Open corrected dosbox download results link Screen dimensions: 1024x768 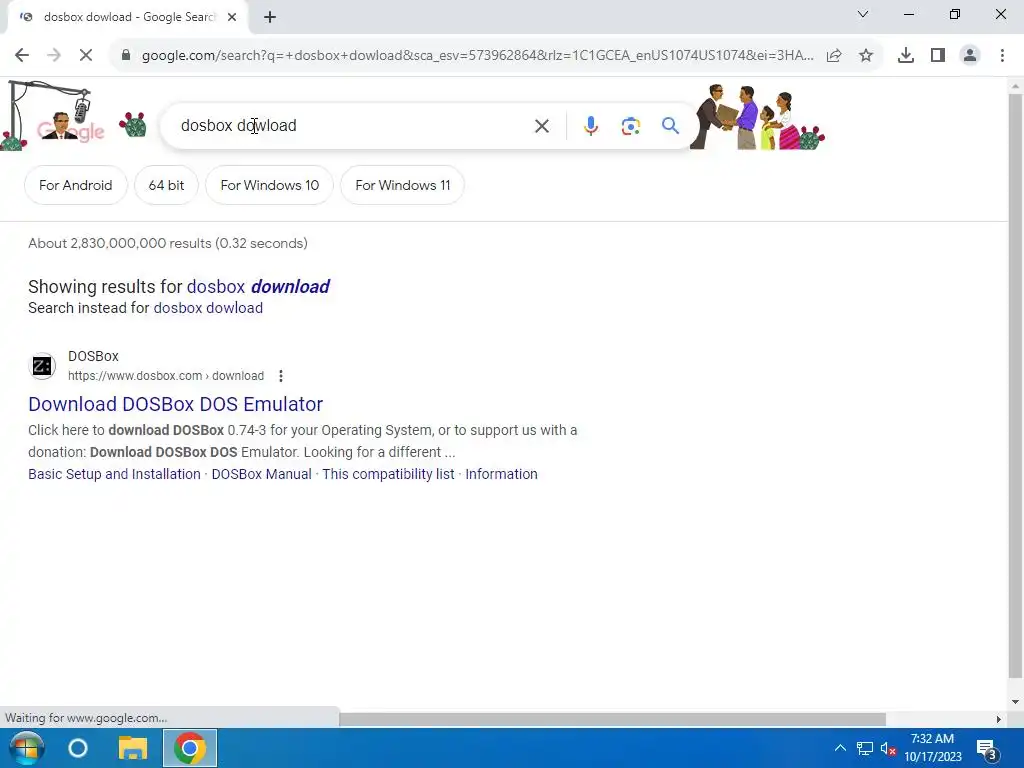pyautogui.click(x=258, y=287)
